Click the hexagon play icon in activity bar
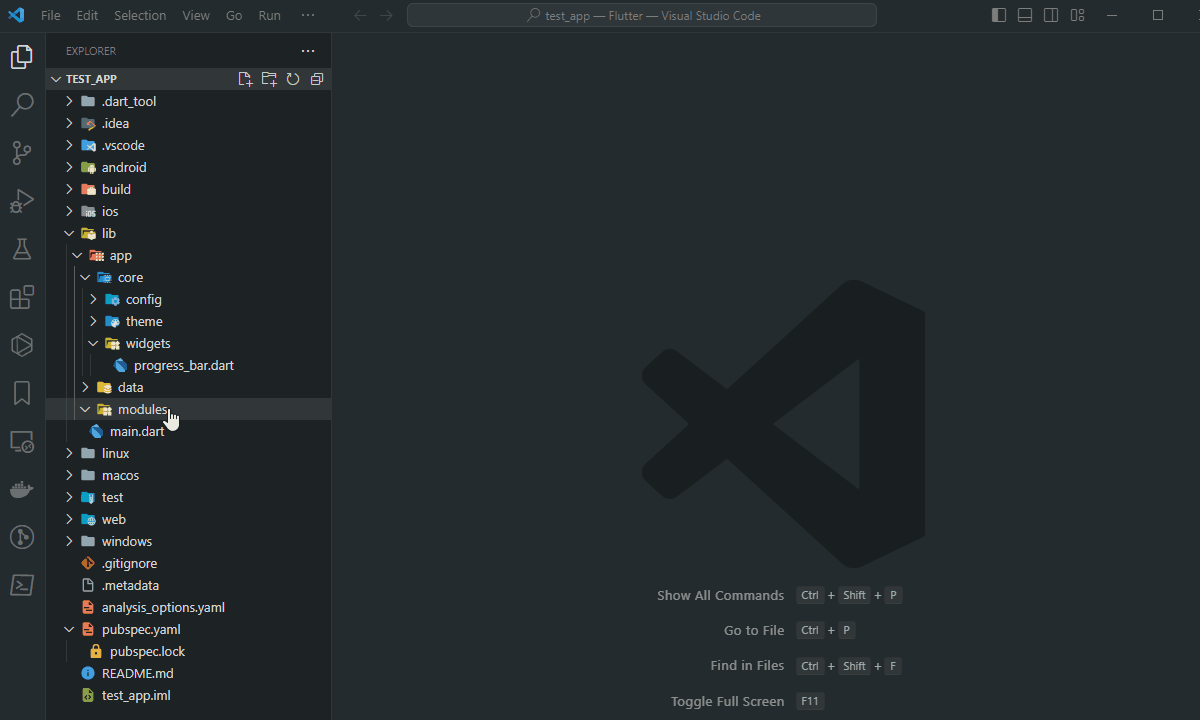The width and height of the screenshot is (1200, 720). pos(22,345)
